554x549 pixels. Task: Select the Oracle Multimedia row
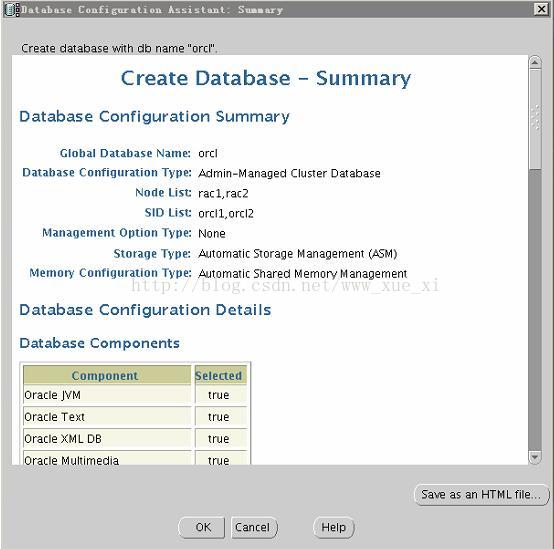tap(135, 459)
